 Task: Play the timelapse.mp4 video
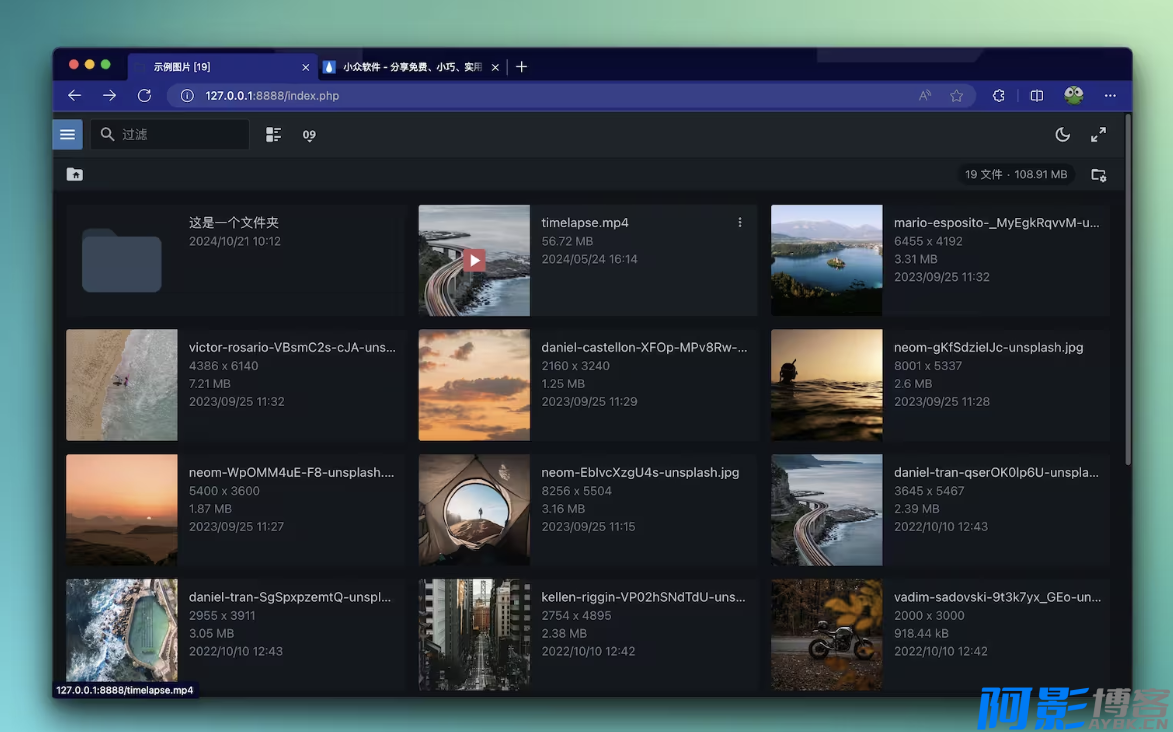(x=474, y=260)
